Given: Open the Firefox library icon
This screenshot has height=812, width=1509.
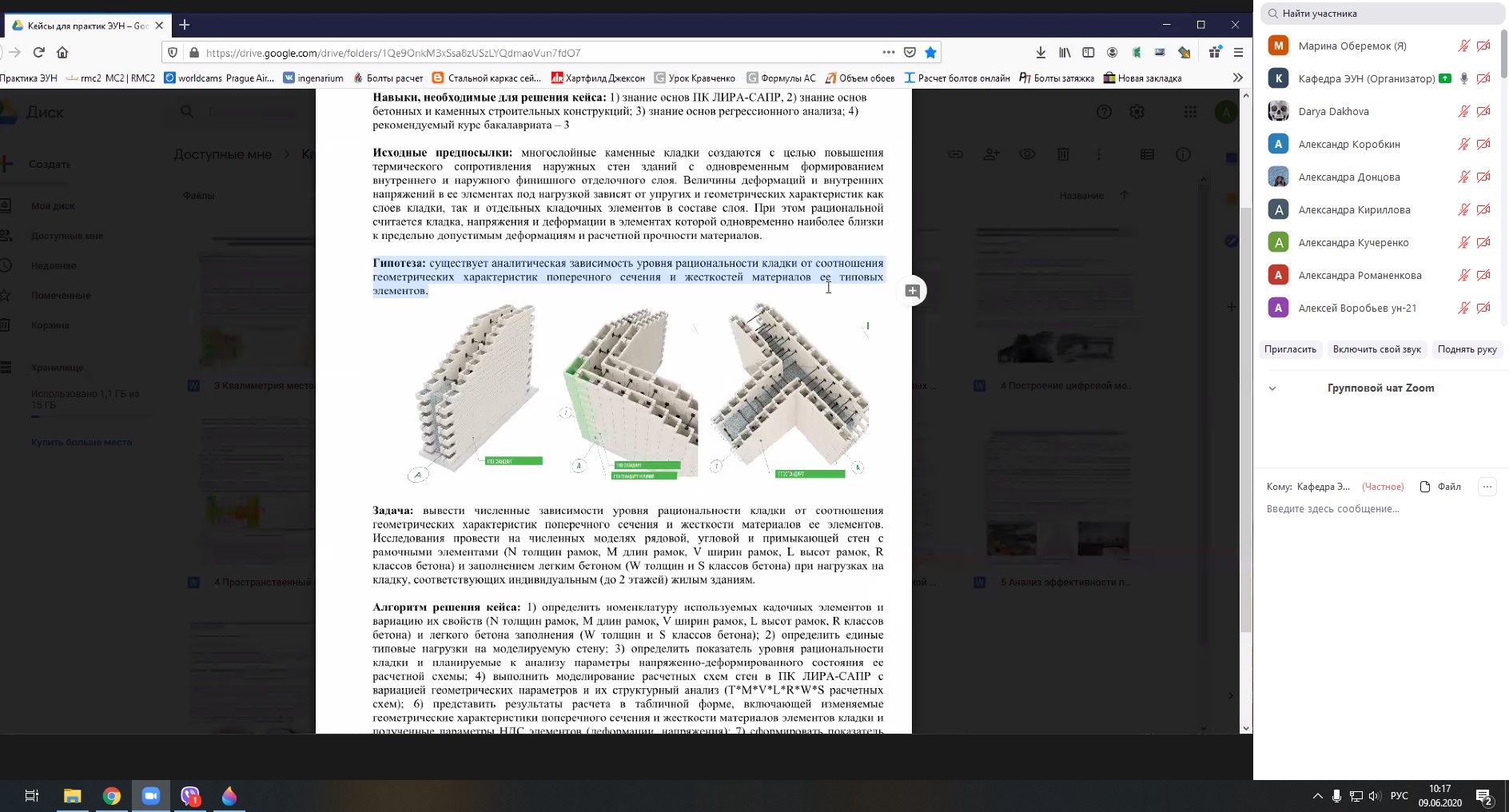Looking at the screenshot, I should tap(1065, 53).
